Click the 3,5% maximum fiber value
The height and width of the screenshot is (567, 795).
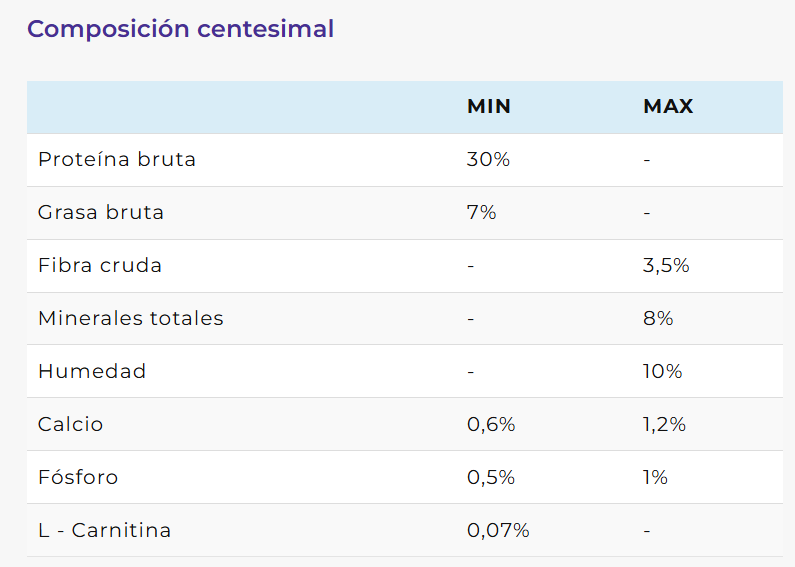(x=666, y=266)
